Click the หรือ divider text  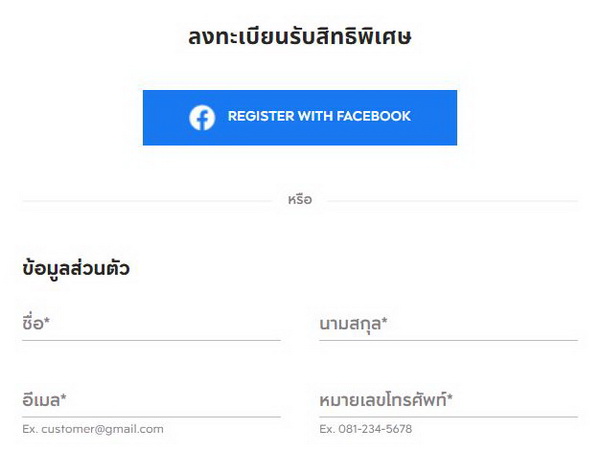[299, 200]
